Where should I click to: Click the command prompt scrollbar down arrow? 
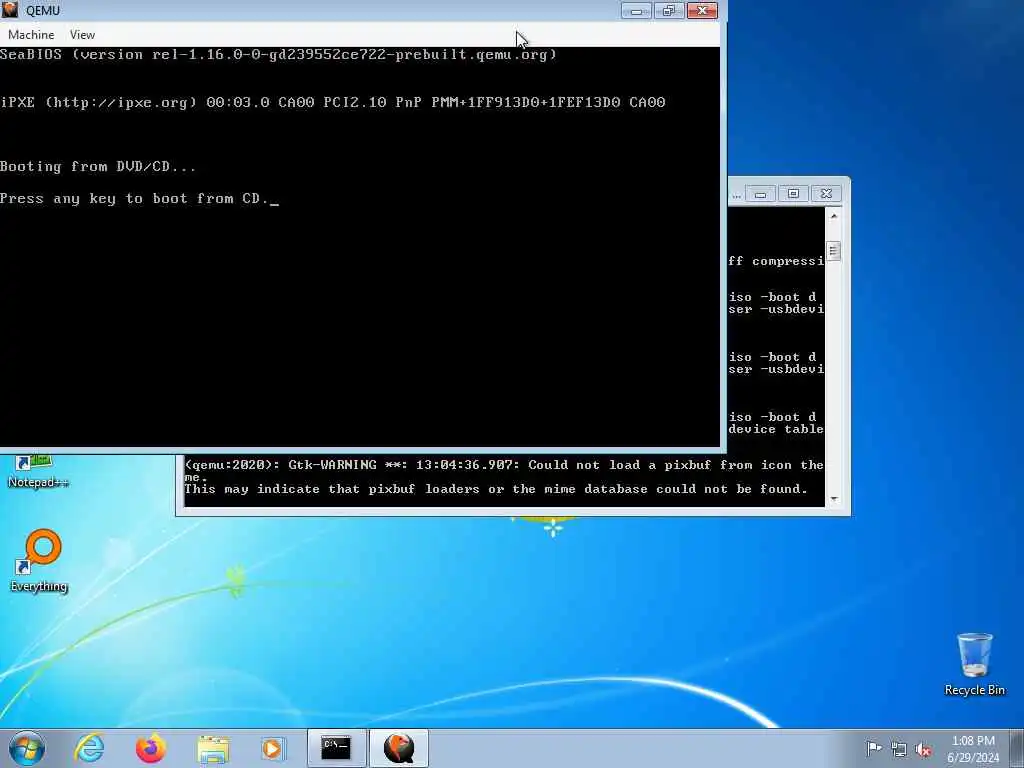coord(833,499)
